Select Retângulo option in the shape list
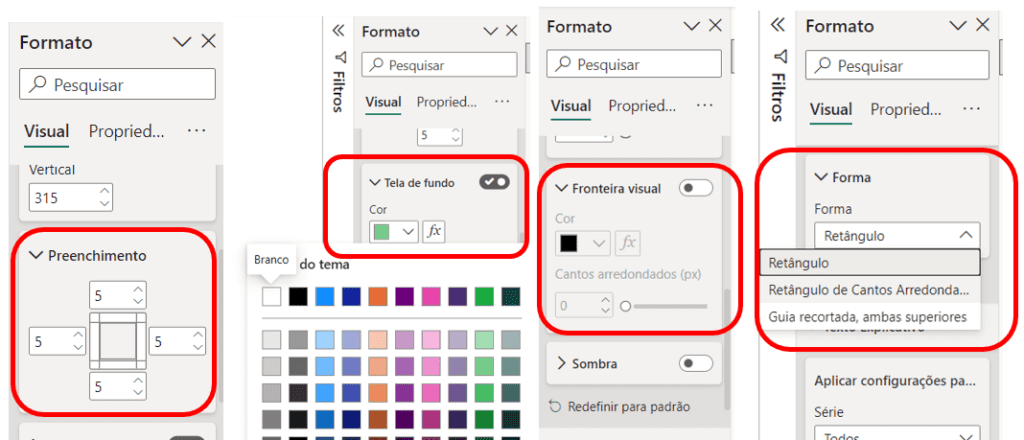Screen dimensions: 1024x440 [x=871, y=262]
